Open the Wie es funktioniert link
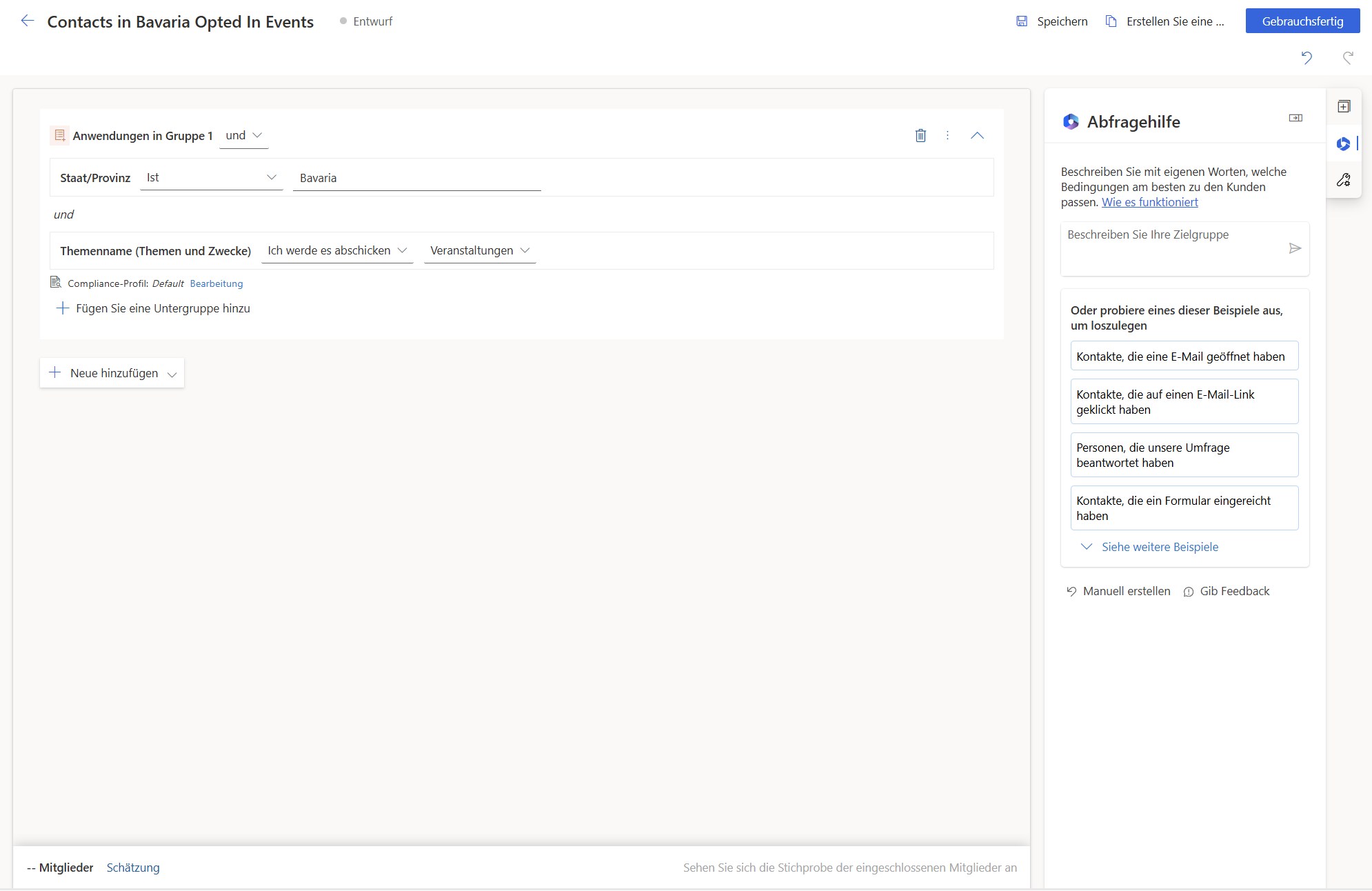The image size is (1372, 891). coord(1149,202)
